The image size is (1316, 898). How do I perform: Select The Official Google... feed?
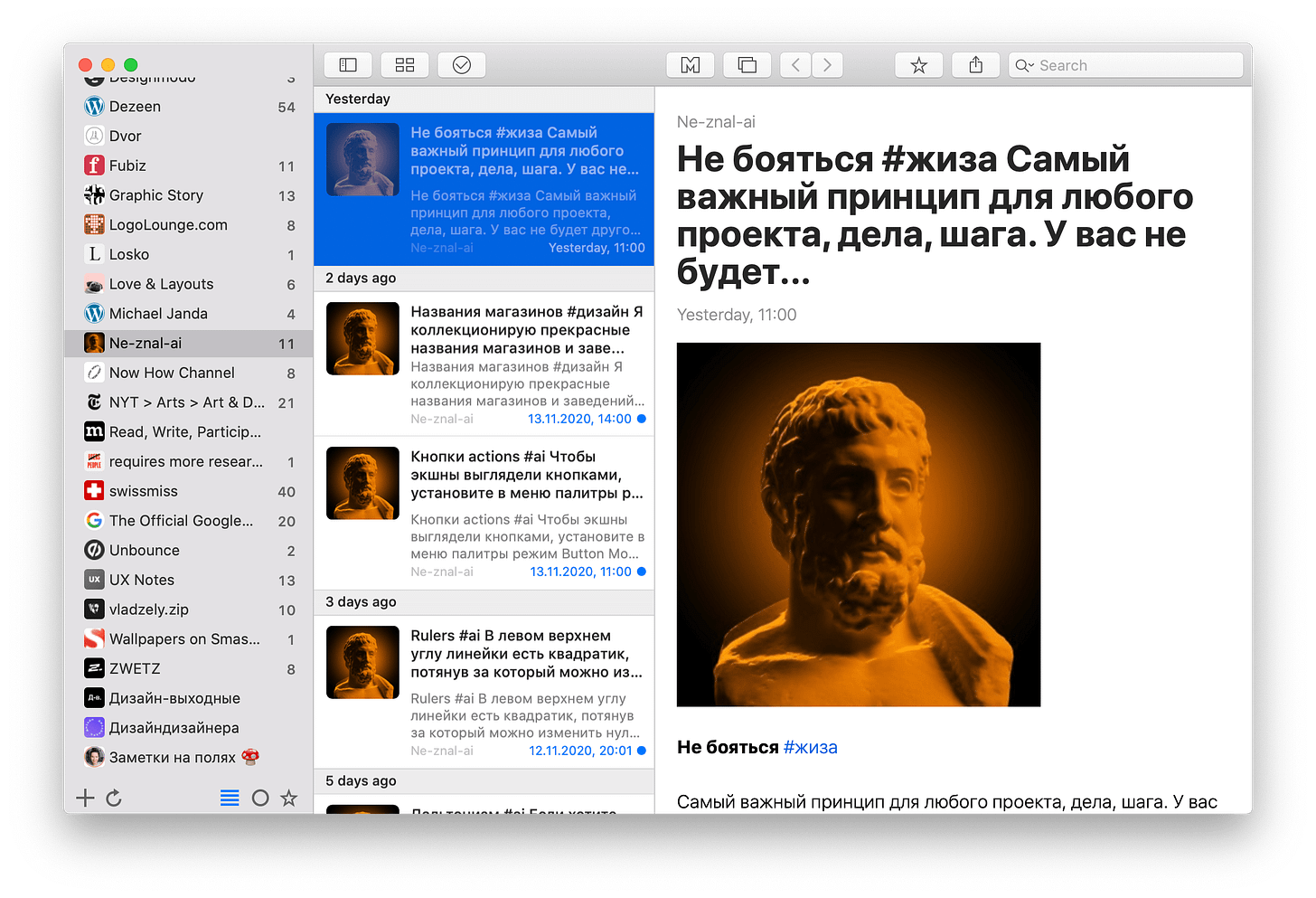pos(189,521)
